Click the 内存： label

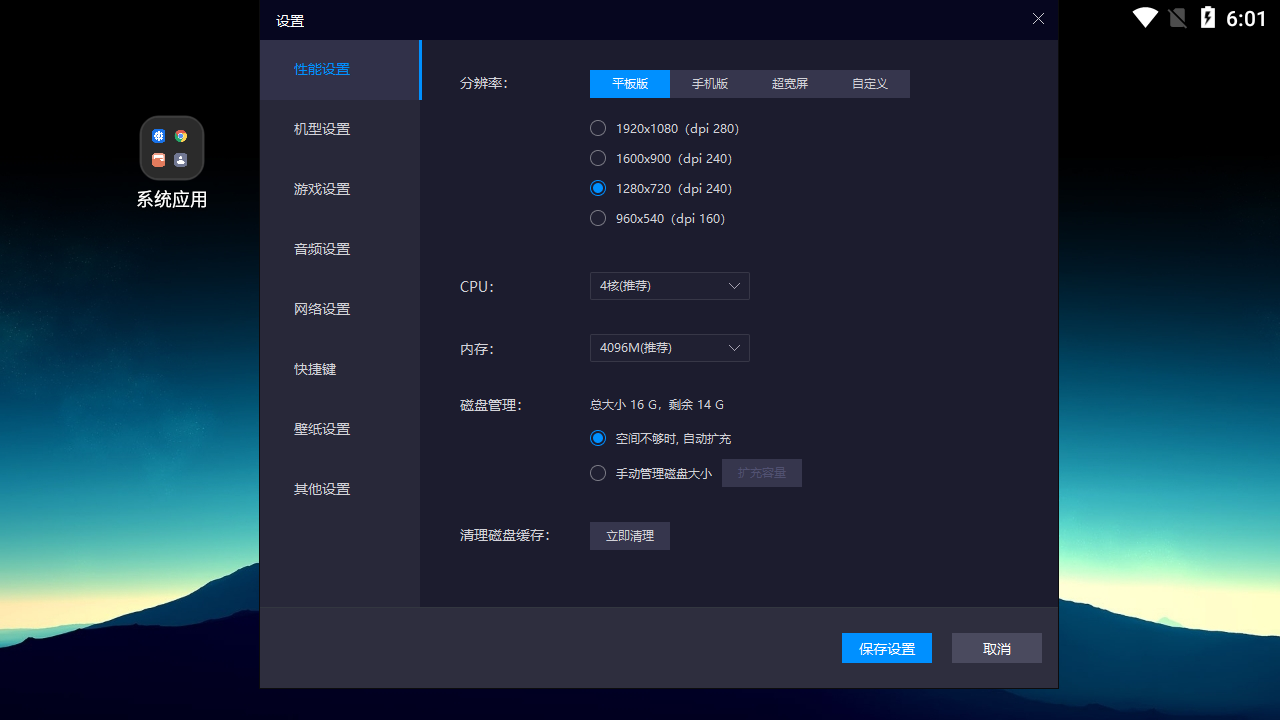click(477, 349)
